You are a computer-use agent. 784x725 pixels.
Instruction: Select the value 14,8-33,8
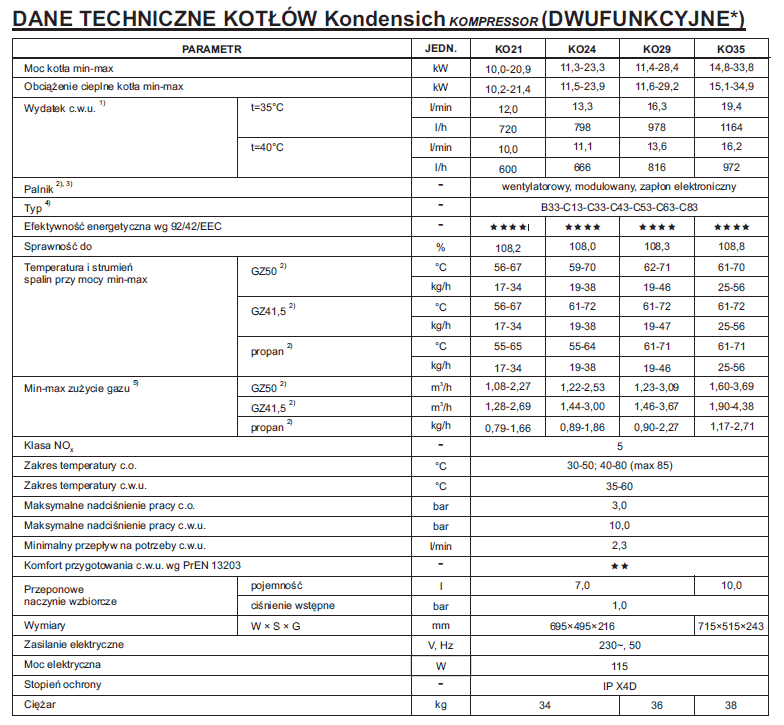click(x=731, y=68)
